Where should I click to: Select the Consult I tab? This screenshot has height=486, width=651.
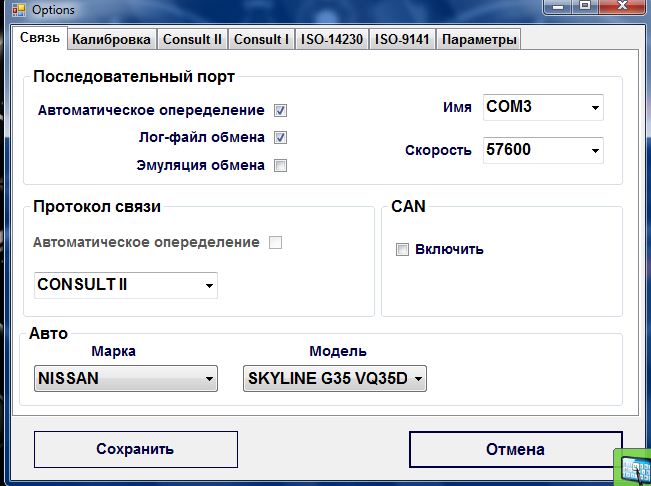tap(259, 40)
